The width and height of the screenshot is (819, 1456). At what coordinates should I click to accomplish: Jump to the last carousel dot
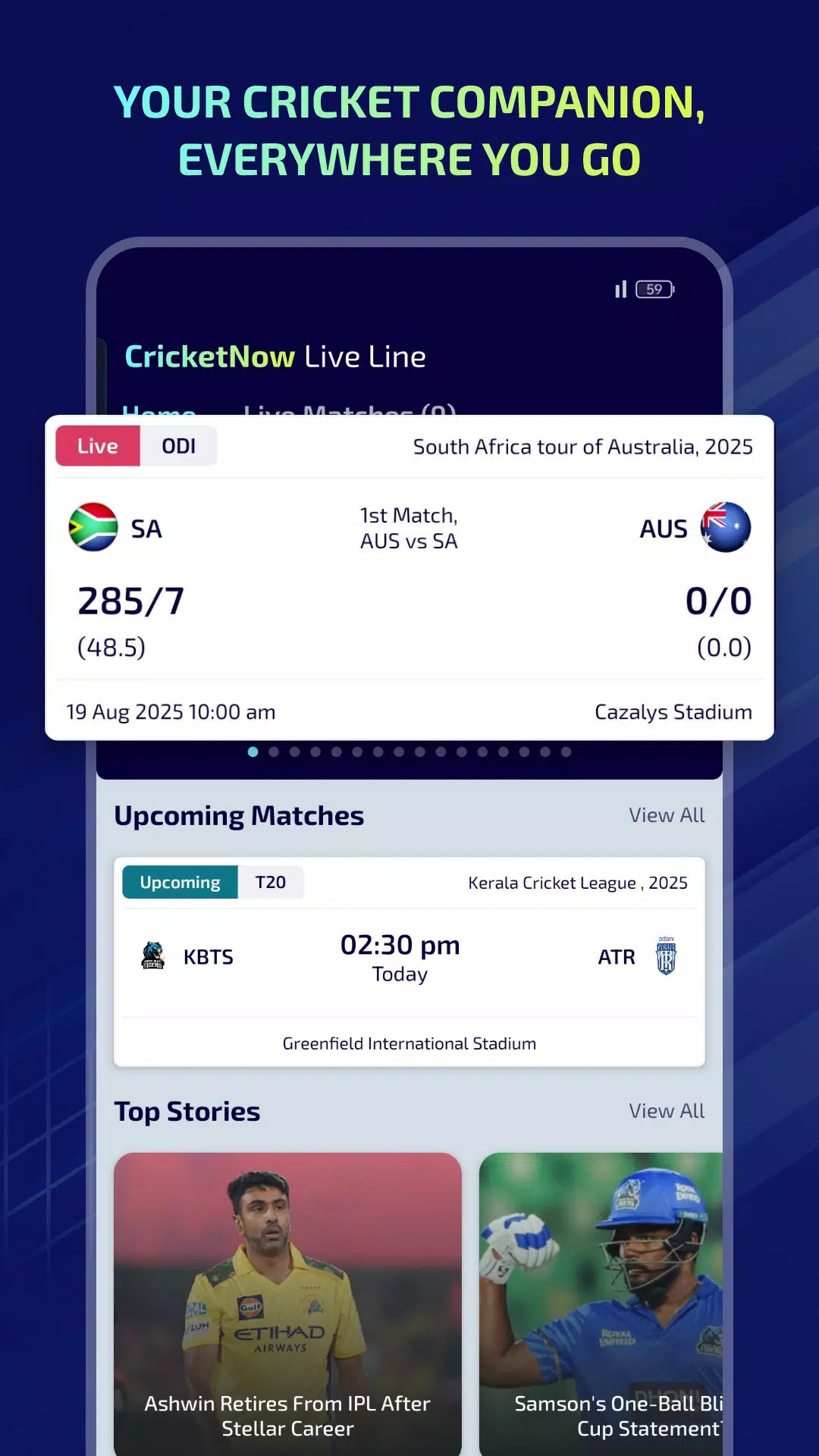pyautogui.click(x=566, y=752)
